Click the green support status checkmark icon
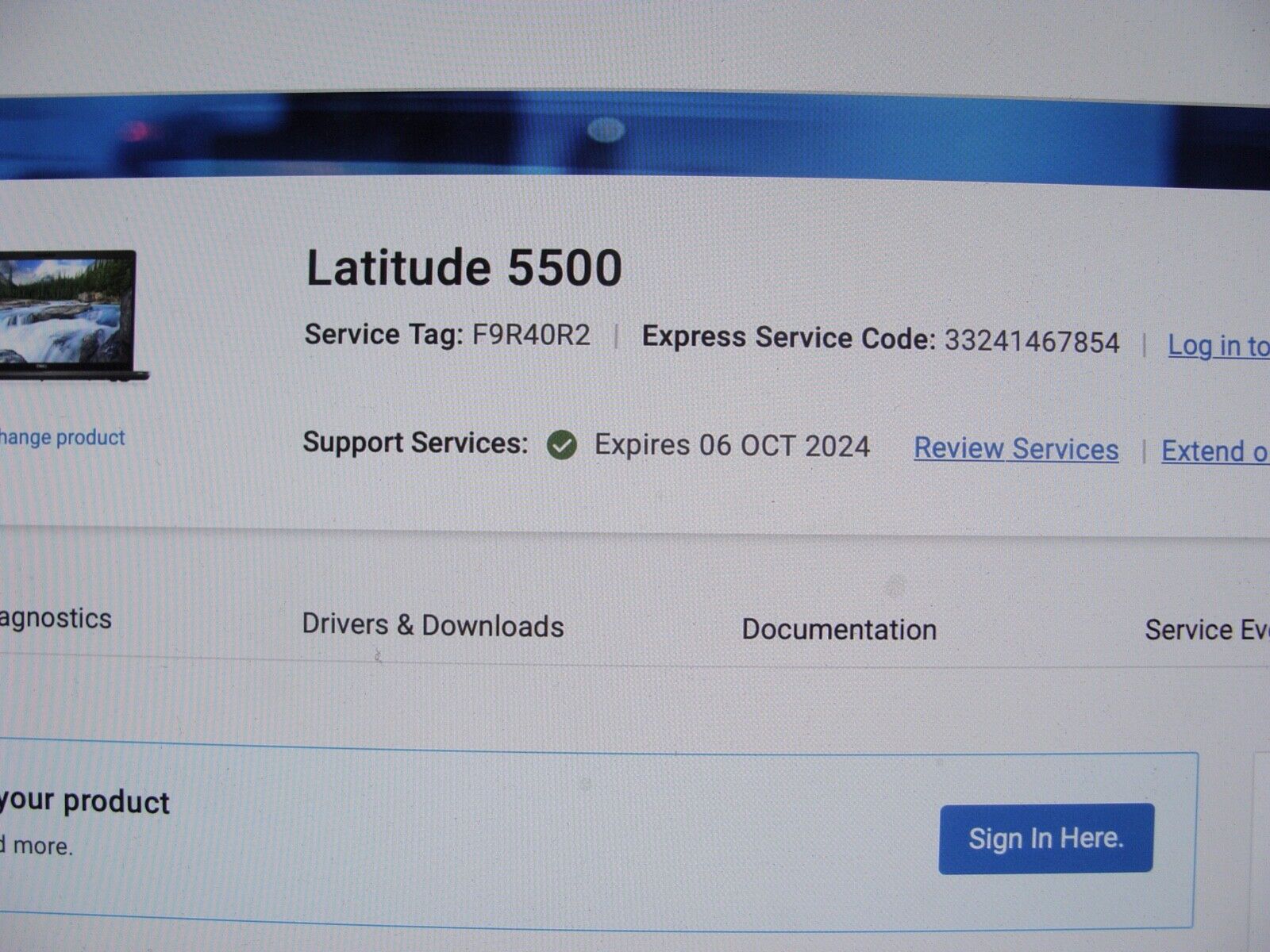The height and width of the screenshot is (952, 1270). [x=562, y=445]
